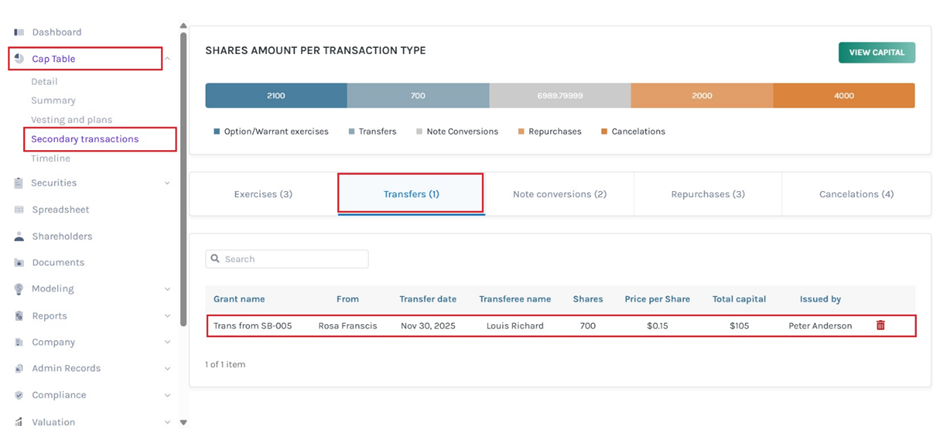Expand the Compliance menu chevron

tap(167, 395)
